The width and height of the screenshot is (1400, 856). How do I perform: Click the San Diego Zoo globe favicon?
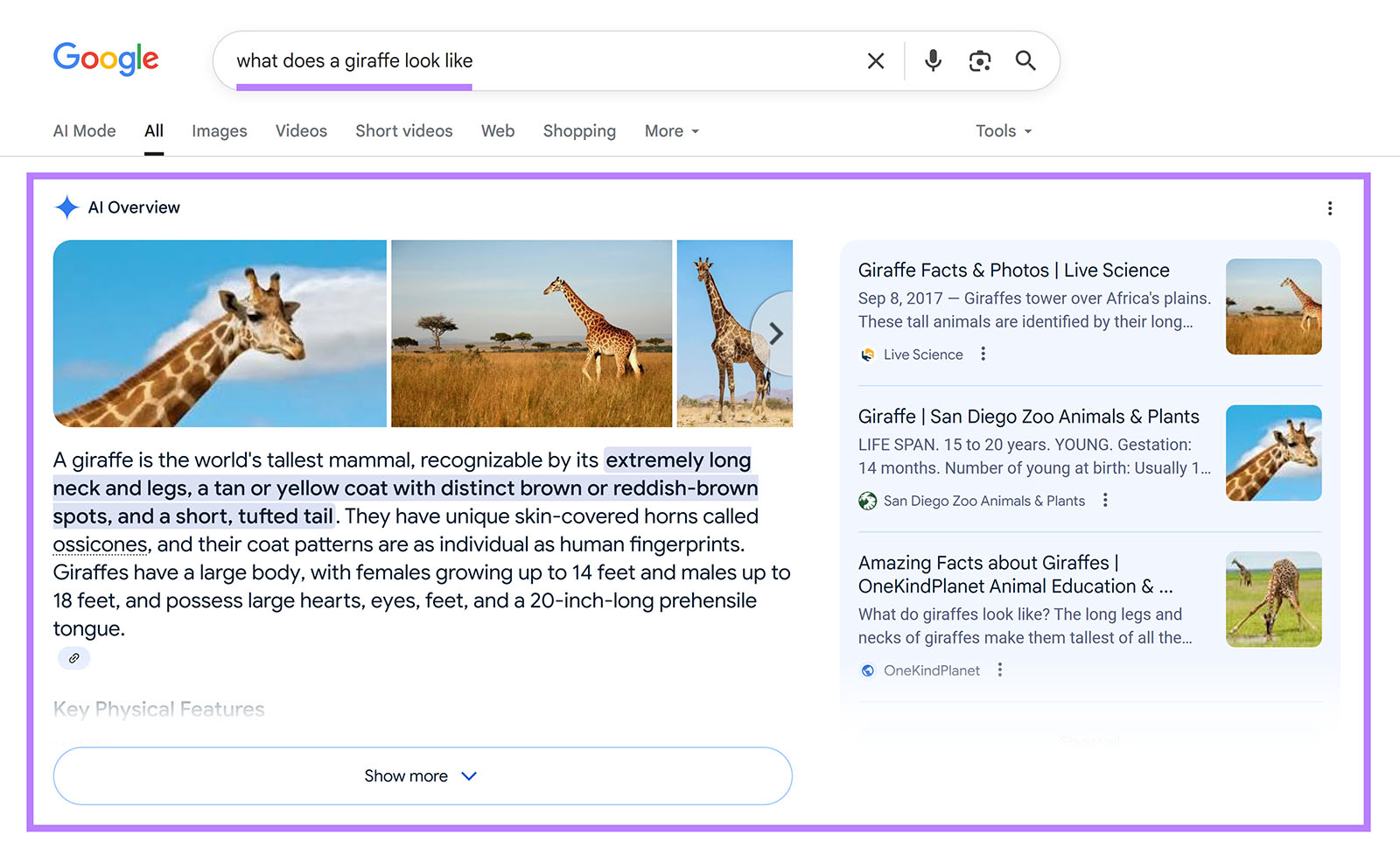click(866, 501)
